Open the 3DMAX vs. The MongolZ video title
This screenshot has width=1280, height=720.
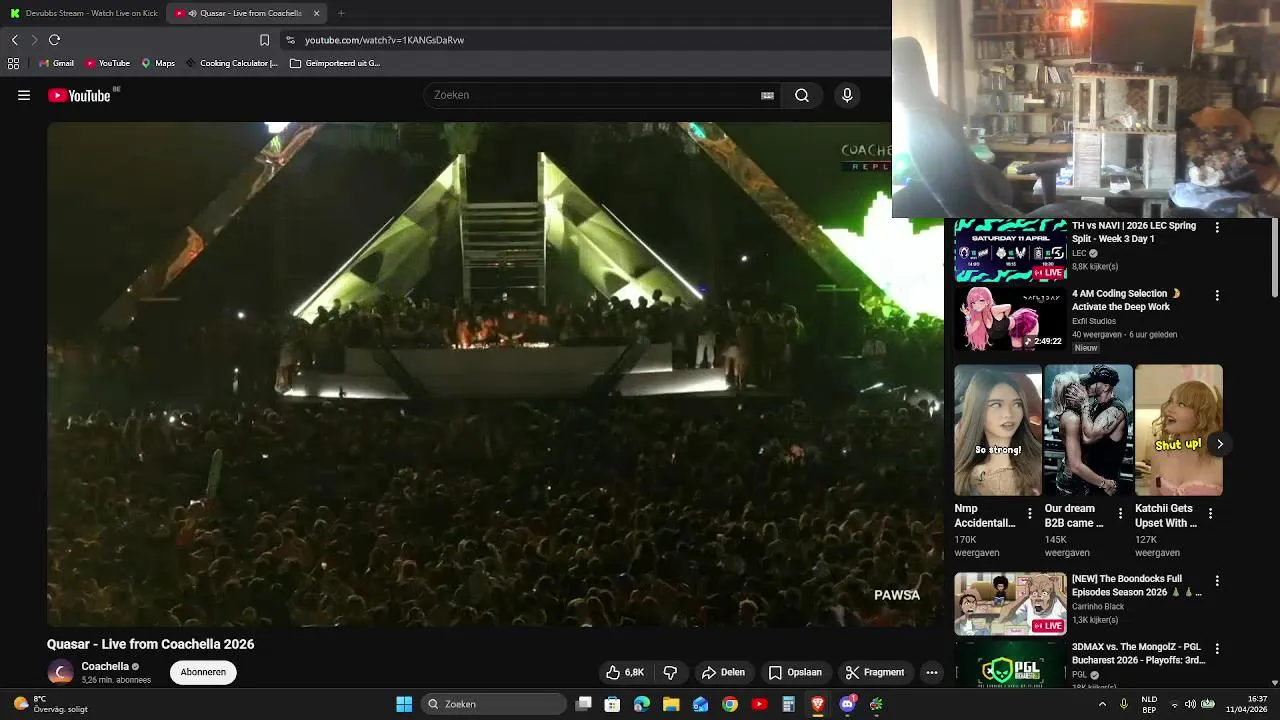[1137, 653]
